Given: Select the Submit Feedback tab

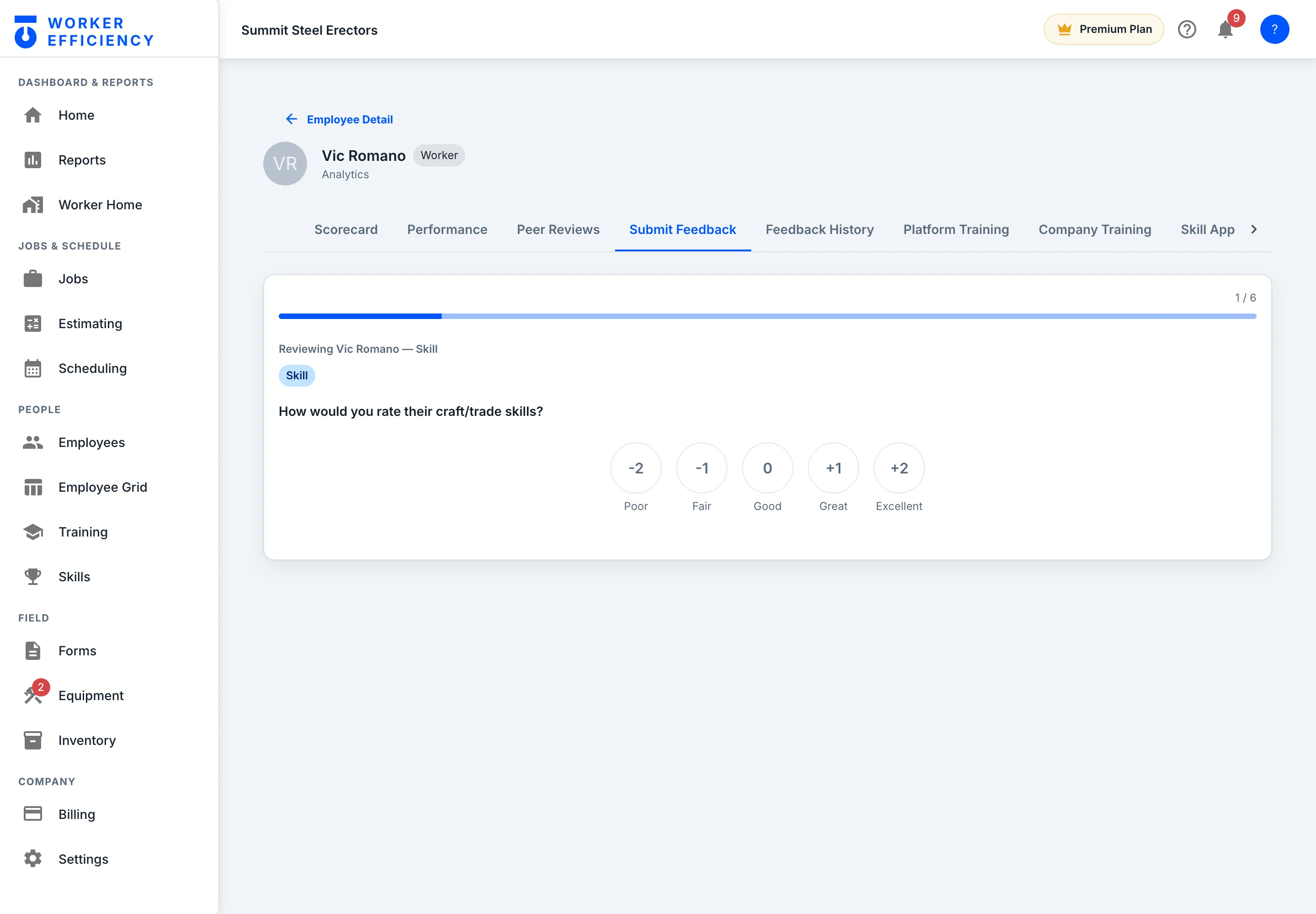Looking at the screenshot, I should 683,230.
